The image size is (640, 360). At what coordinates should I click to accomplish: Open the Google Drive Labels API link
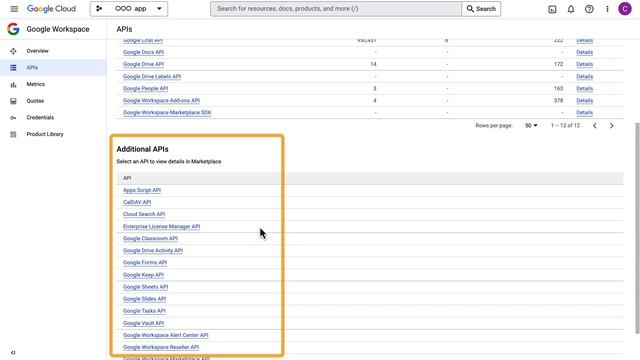point(152,76)
